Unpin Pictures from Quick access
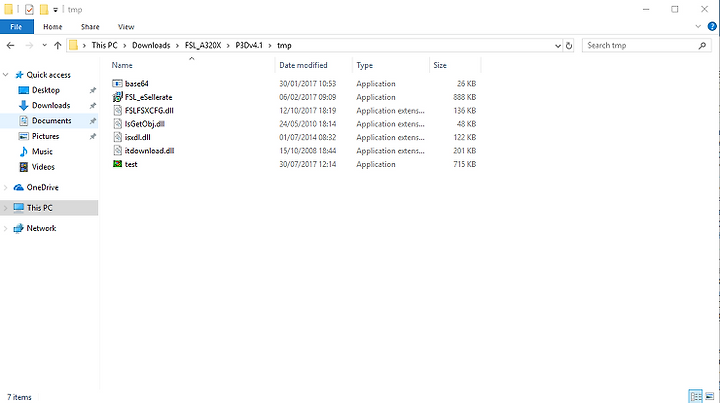Viewport: 720px width, 403px height. (92, 136)
